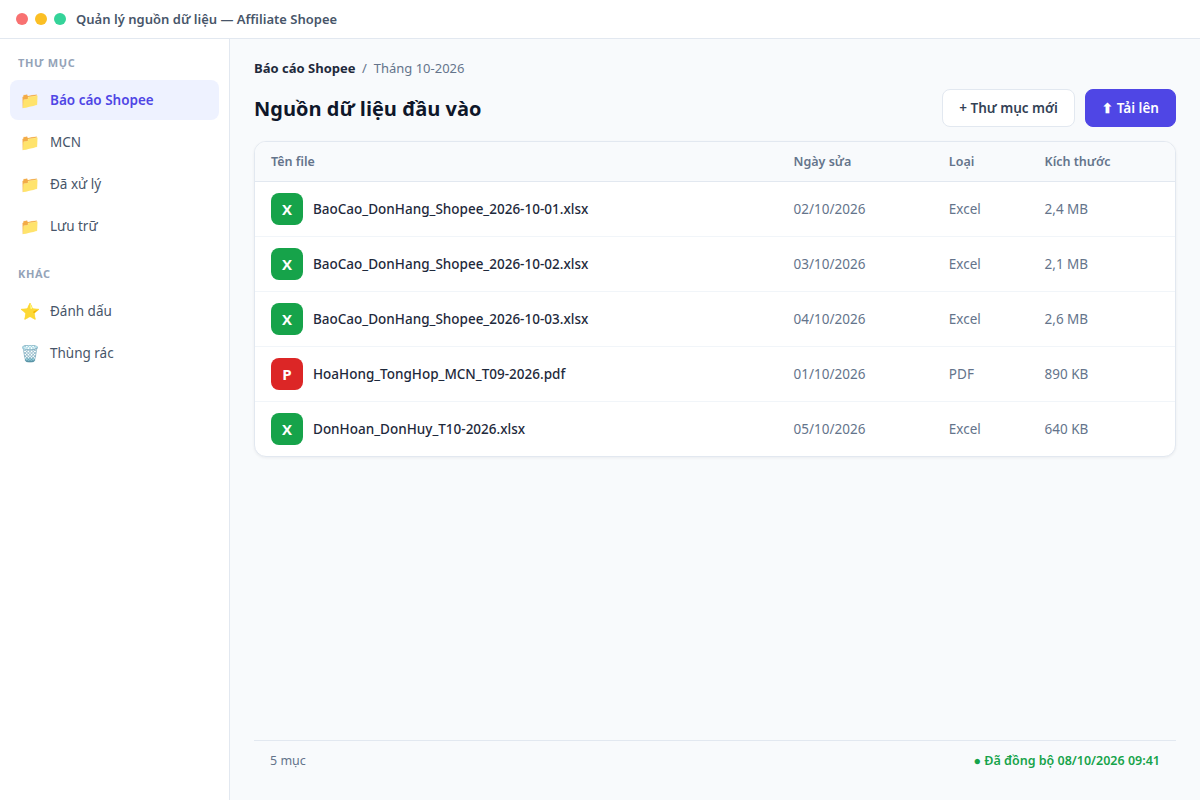The height and width of the screenshot is (800, 1200).
Task: Select file BaoCao_DonHang_Shopee_2026-10-03.xlsx
Action: [715, 319]
